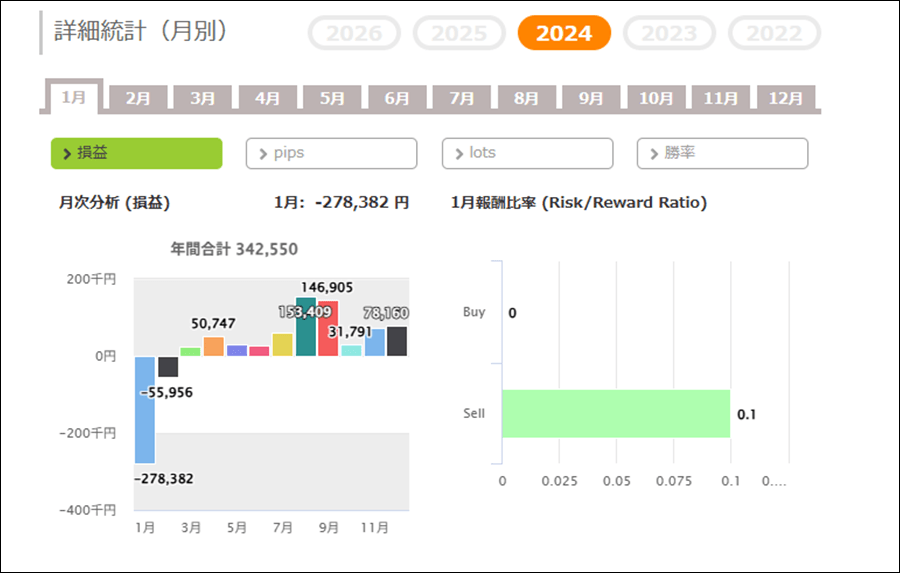Image resolution: width=900 pixels, height=573 pixels.
Task: Open the 10月 month tab
Action: tap(656, 98)
